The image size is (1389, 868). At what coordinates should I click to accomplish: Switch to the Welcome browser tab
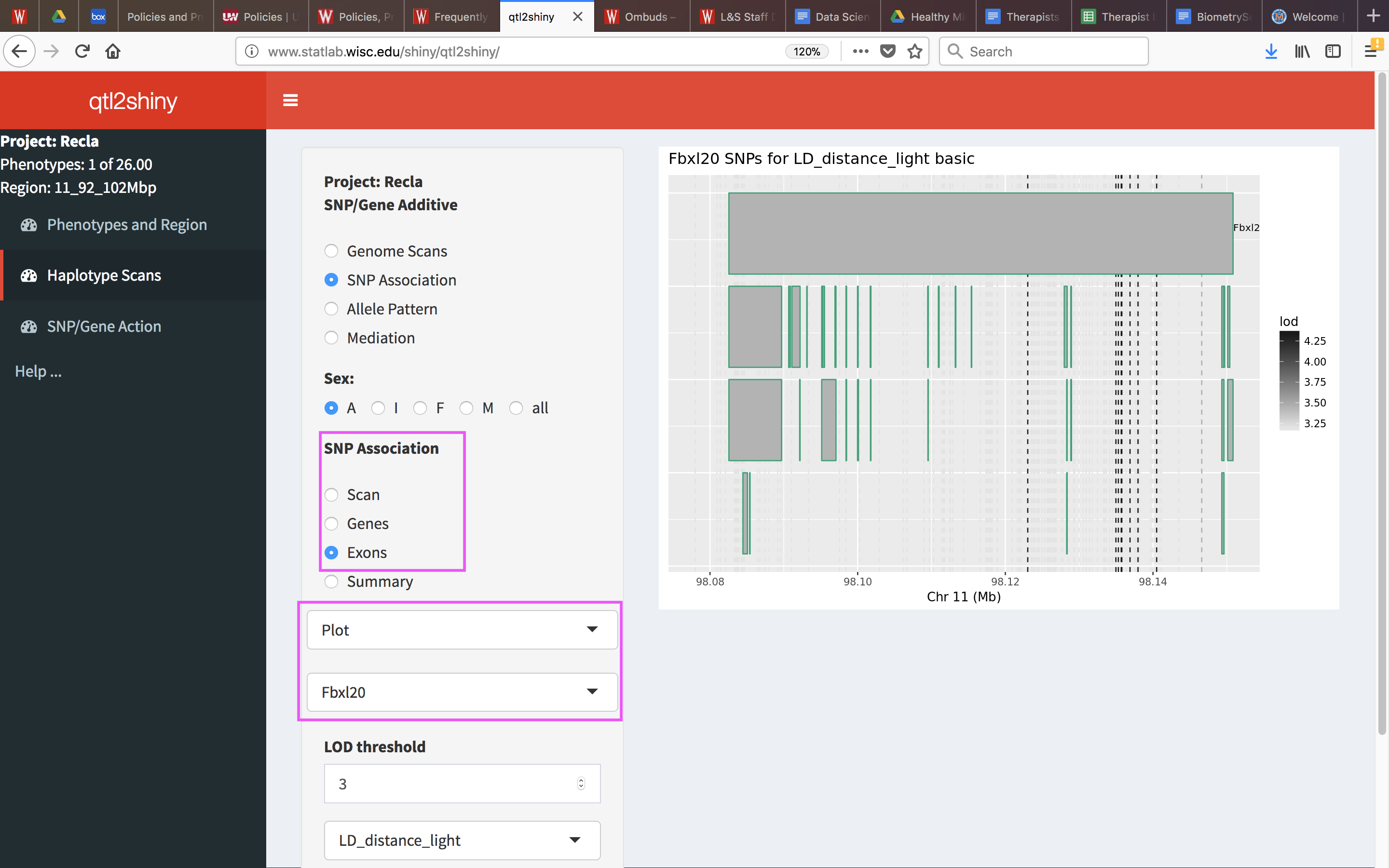pos(1308,17)
